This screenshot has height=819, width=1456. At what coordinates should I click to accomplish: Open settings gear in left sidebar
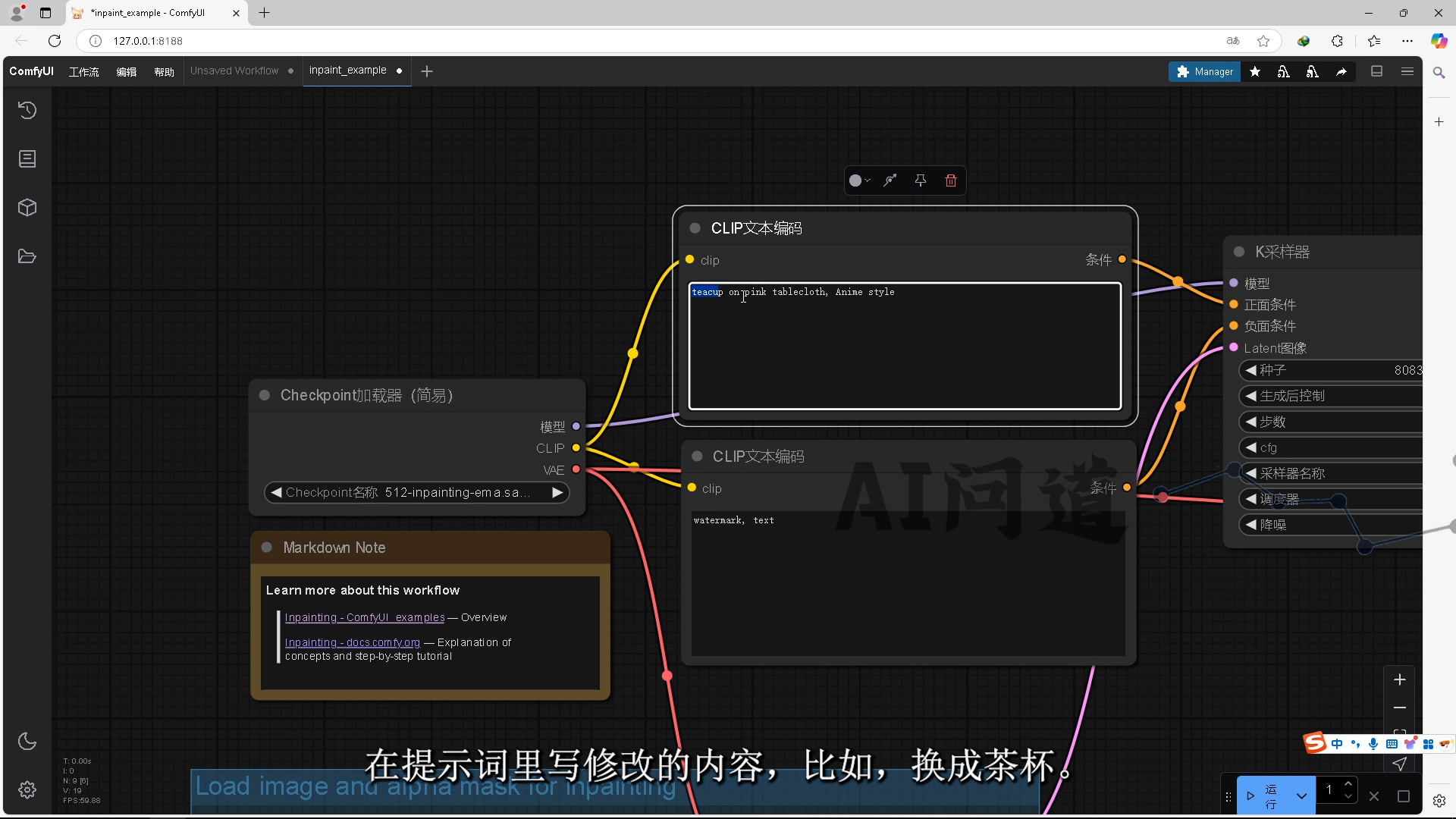[27, 789]
